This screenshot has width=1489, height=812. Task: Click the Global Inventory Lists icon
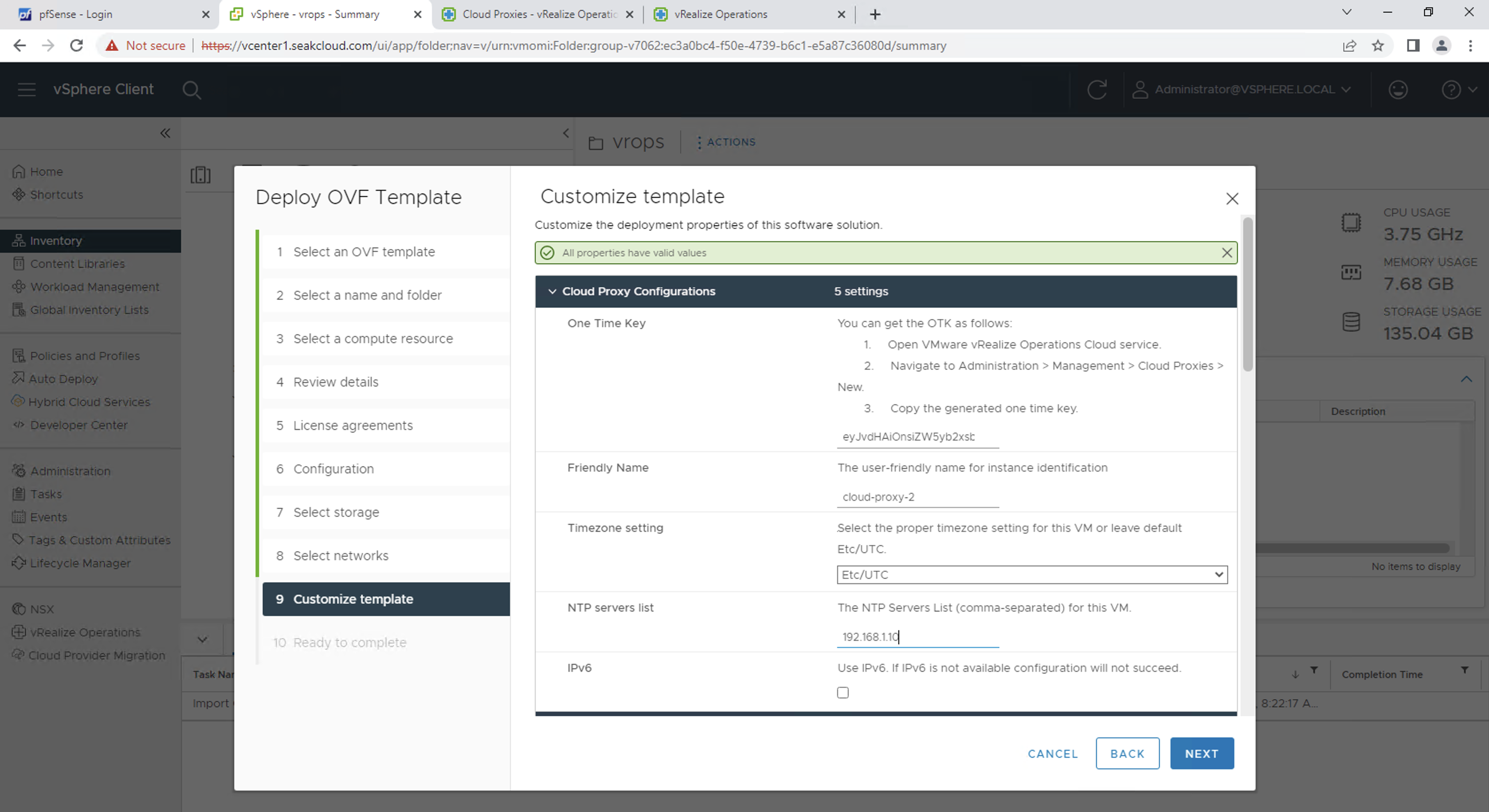[x=19, y=310]
